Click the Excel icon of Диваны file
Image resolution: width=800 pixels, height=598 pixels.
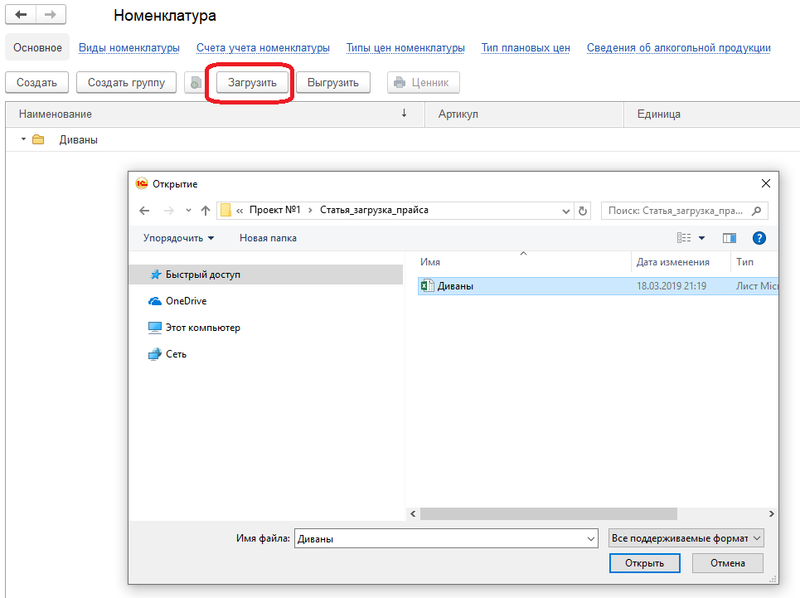click(427, 286)
